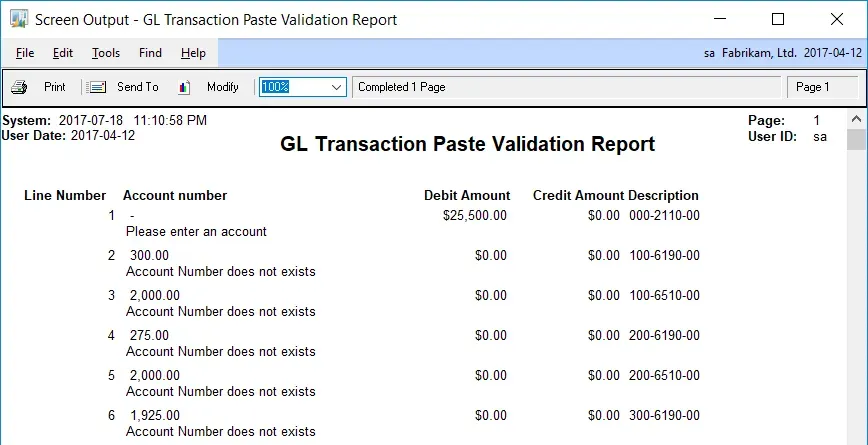Click the Send To envelope icon
Image resolution: width=868 pixels, height=445 pixels.
tap(97, 87)
